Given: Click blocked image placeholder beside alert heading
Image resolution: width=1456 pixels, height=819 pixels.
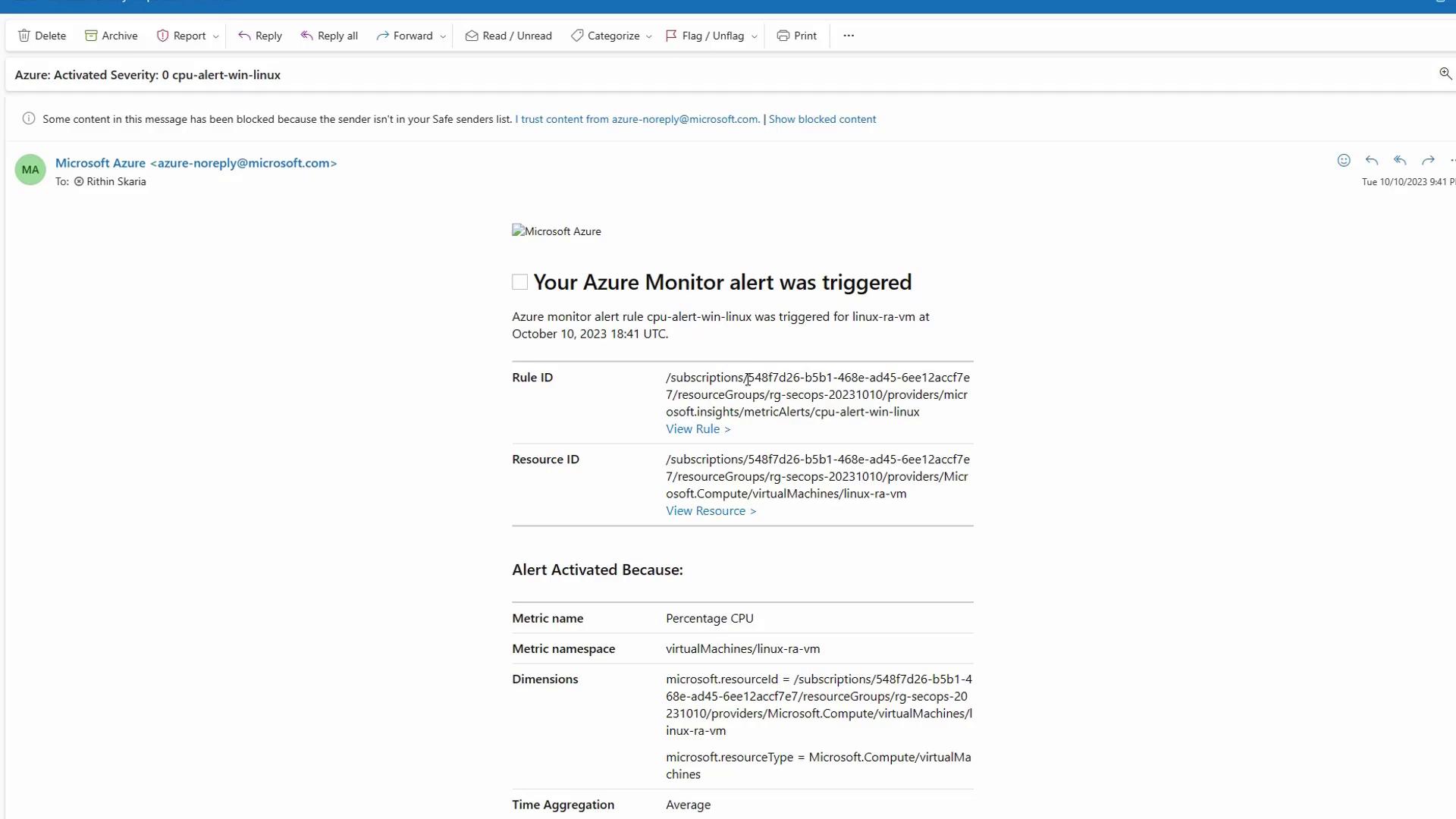Looking at the screenshot, I should click(519, 282).
